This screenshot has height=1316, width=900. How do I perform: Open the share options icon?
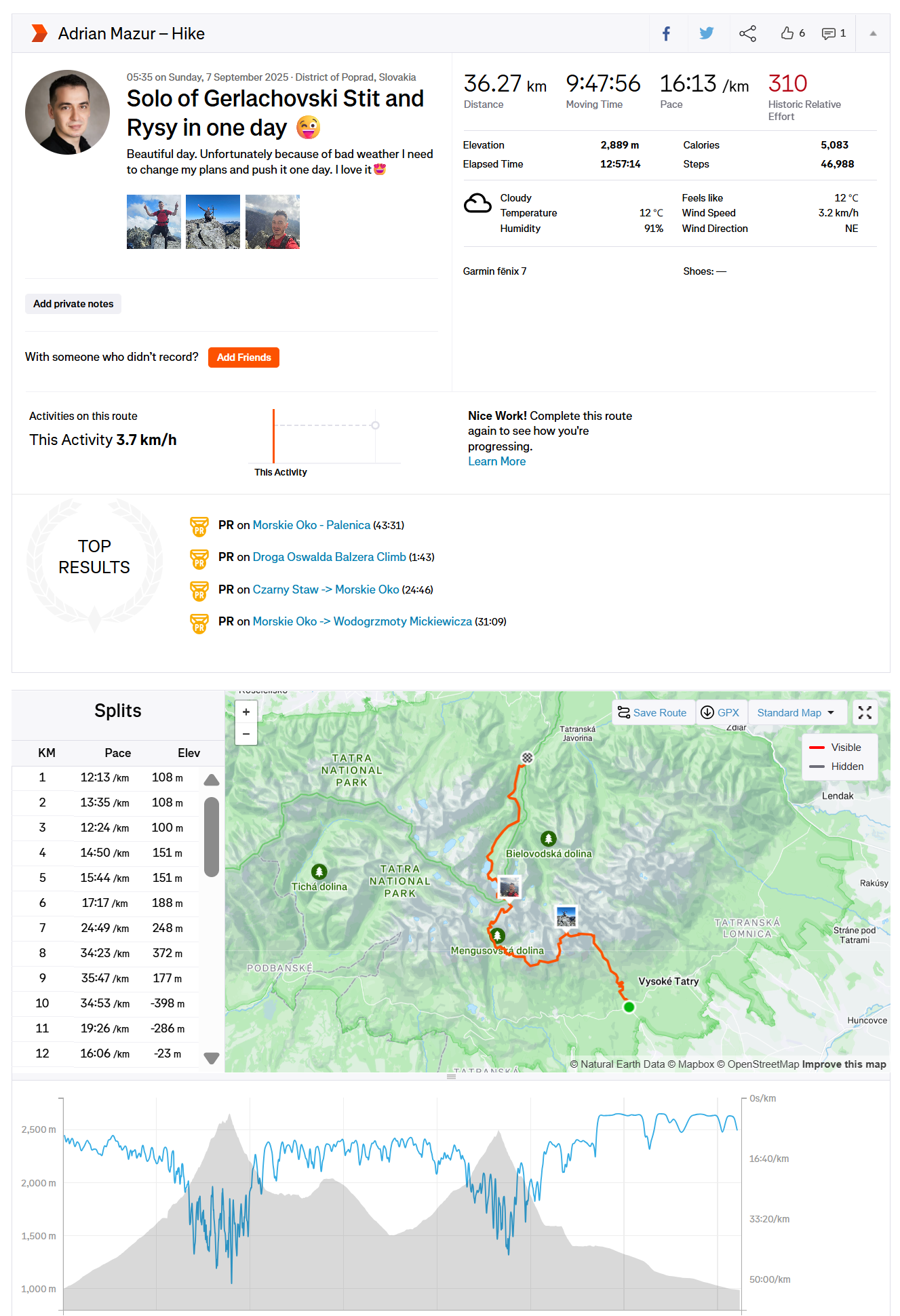747,34
